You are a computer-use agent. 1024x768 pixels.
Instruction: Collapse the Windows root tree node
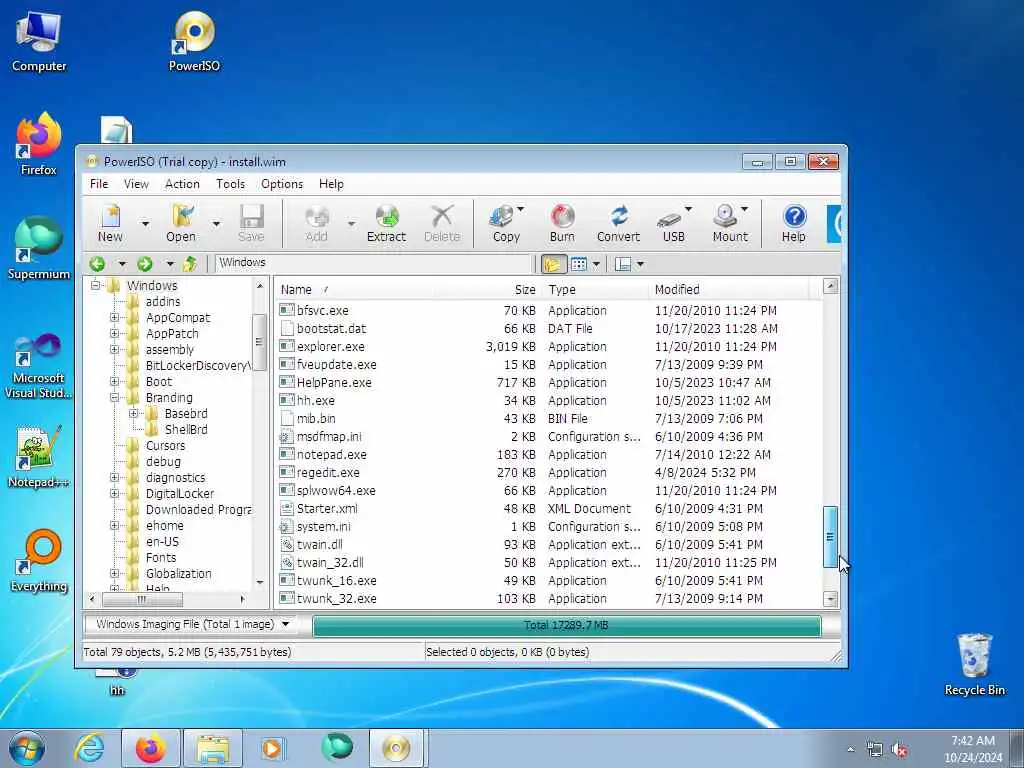point(96,285)
